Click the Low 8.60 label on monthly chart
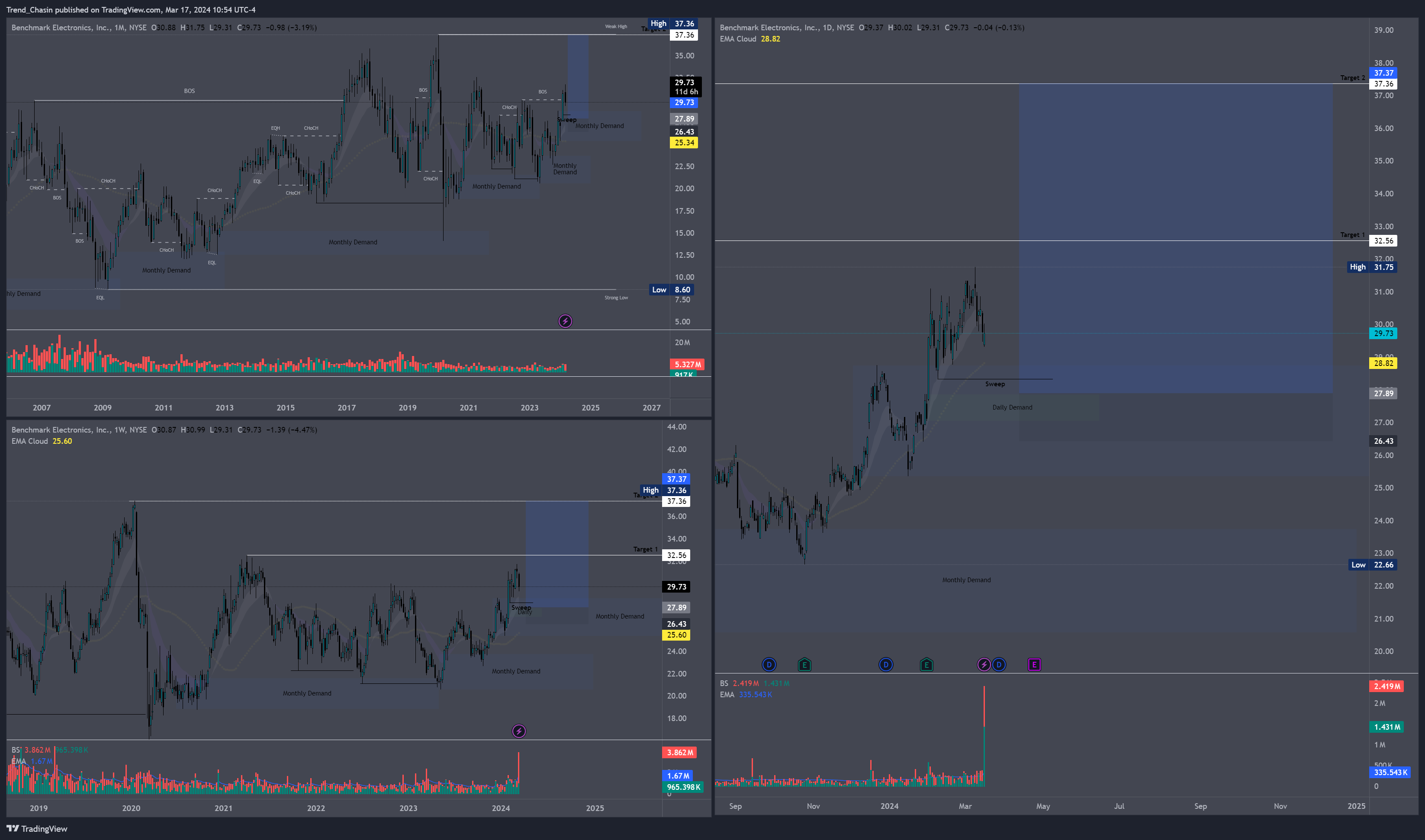The height and width of the screenshot is (840, 1425). click(x=671, y=290)
